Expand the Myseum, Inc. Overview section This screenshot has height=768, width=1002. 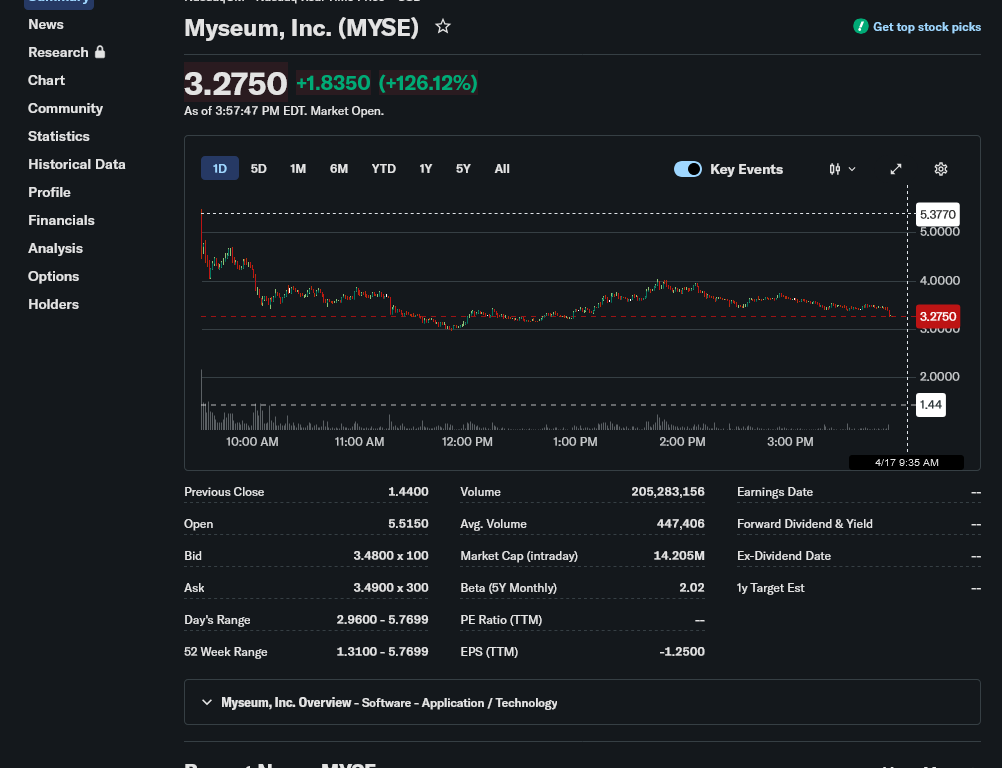pos(582,702)
